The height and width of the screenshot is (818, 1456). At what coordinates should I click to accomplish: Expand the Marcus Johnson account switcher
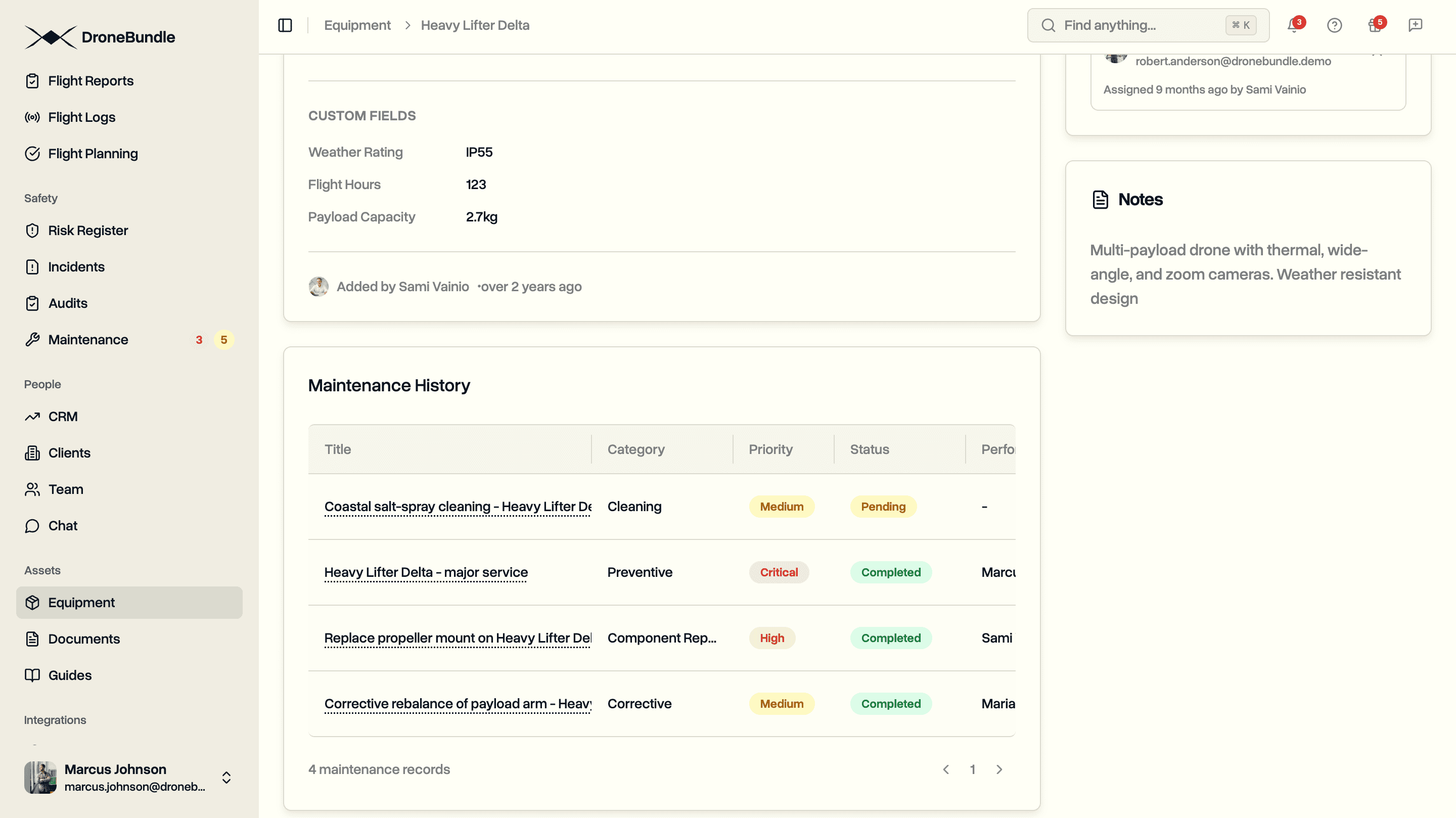[226, 777]
